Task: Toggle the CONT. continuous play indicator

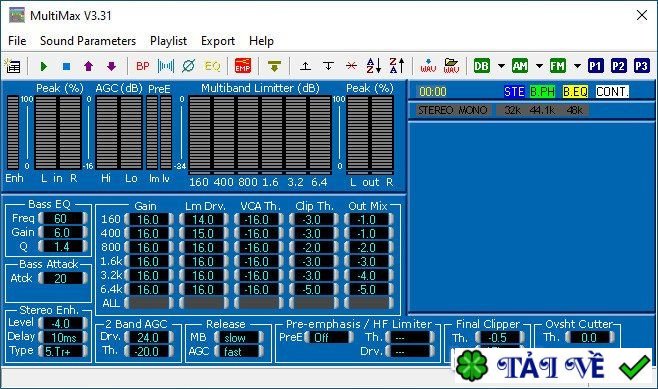Action: click(612, 91)
